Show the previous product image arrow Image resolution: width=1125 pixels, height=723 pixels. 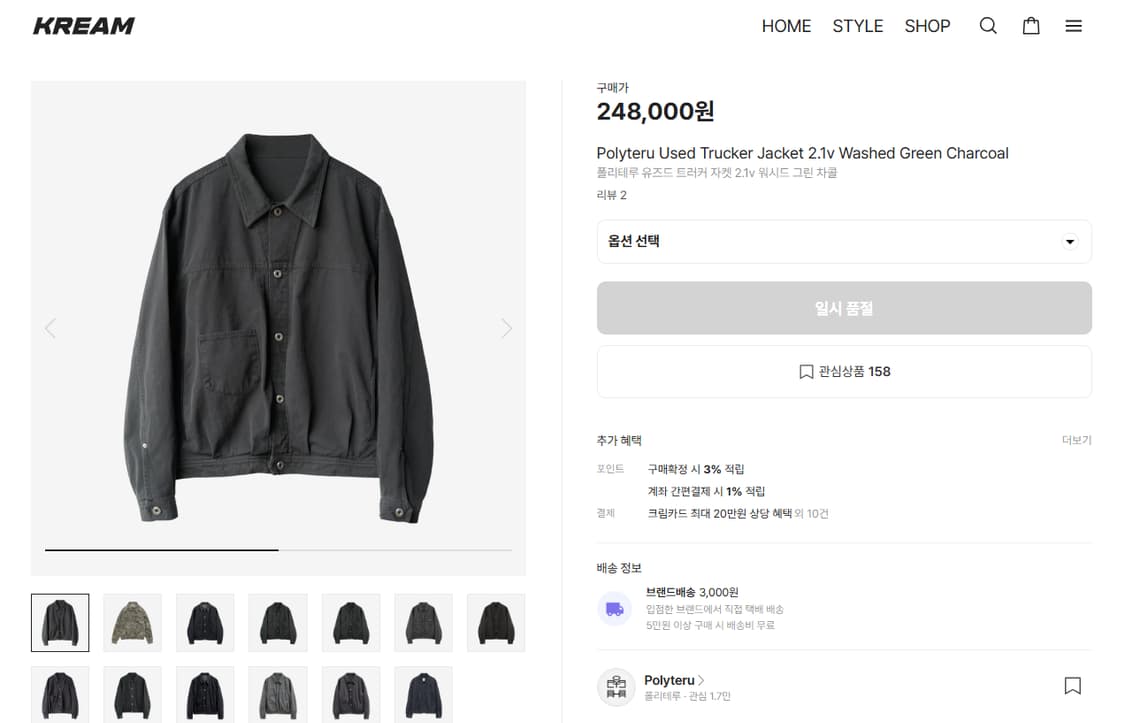(50, 328)
